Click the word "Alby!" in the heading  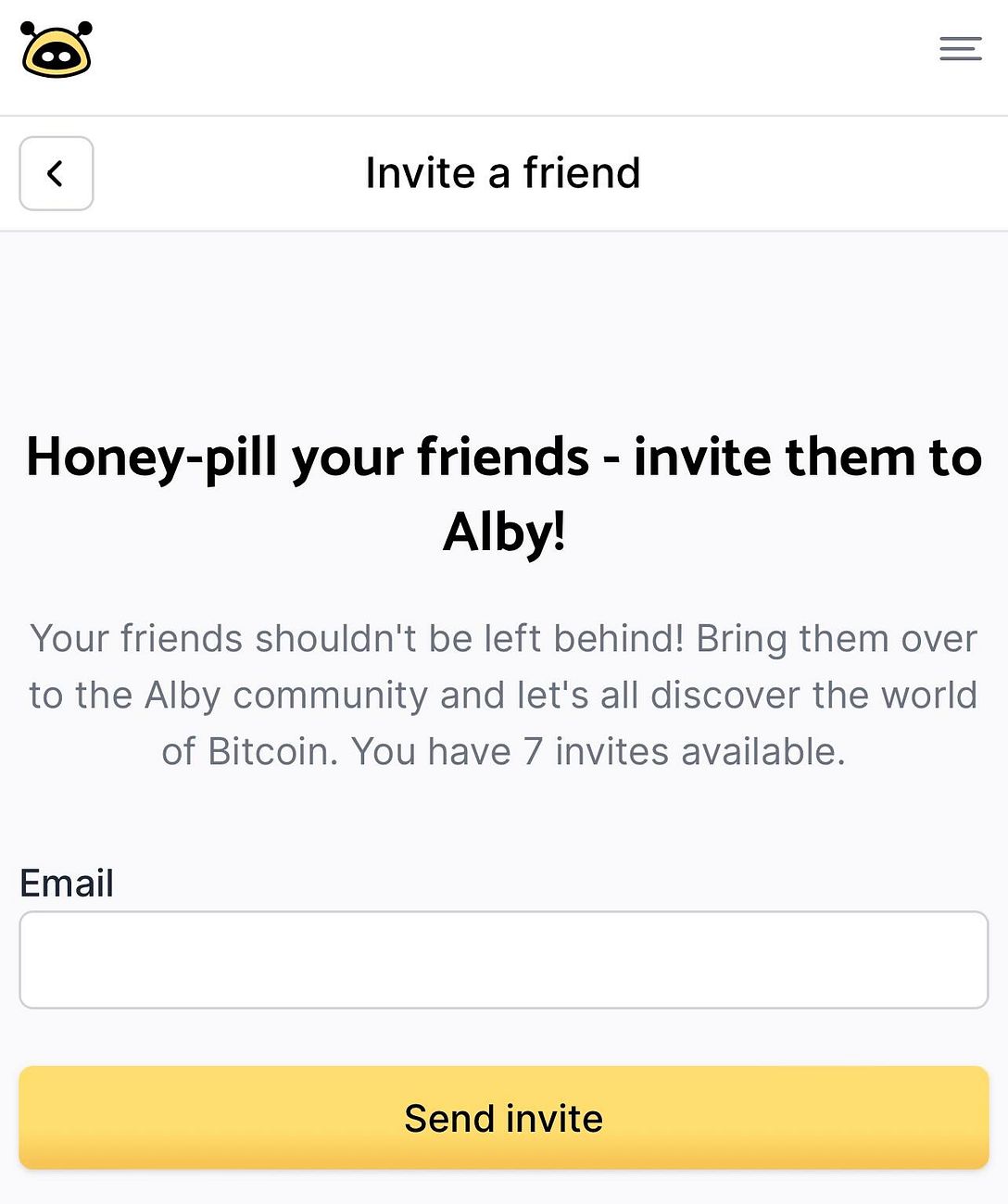pos(504,533)
